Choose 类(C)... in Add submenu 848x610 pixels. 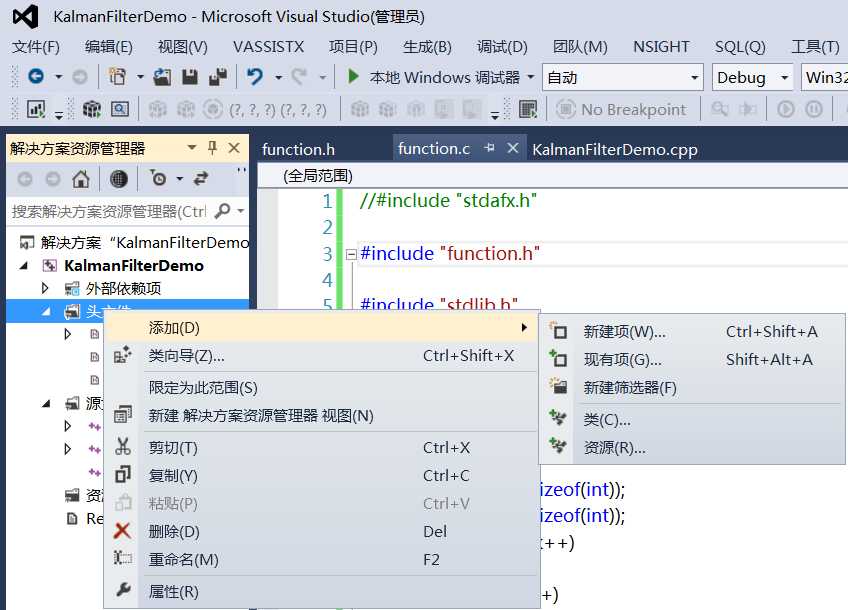click(692, 420)
